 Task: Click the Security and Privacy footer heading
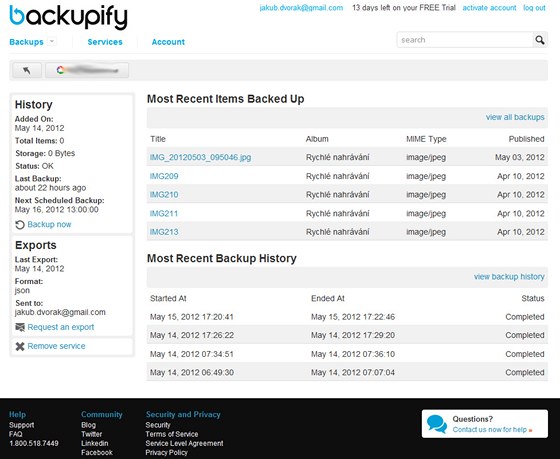point(183,414)
